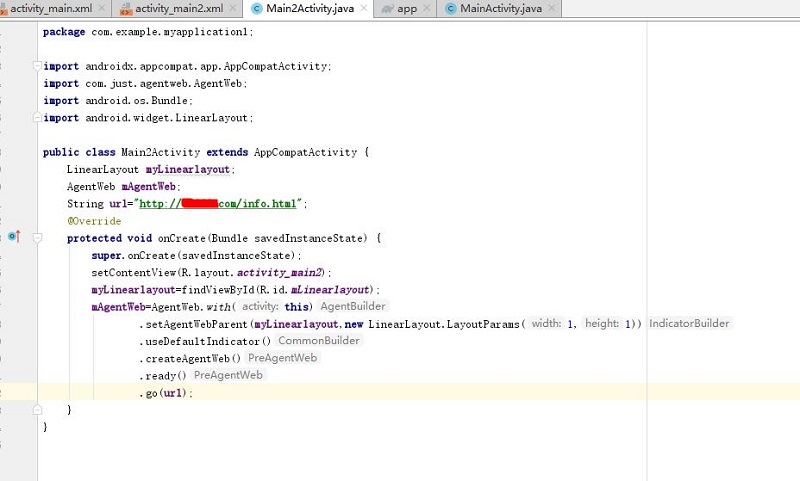
Task: Click the 'height:' parameter hint
Action: (602, 323)
